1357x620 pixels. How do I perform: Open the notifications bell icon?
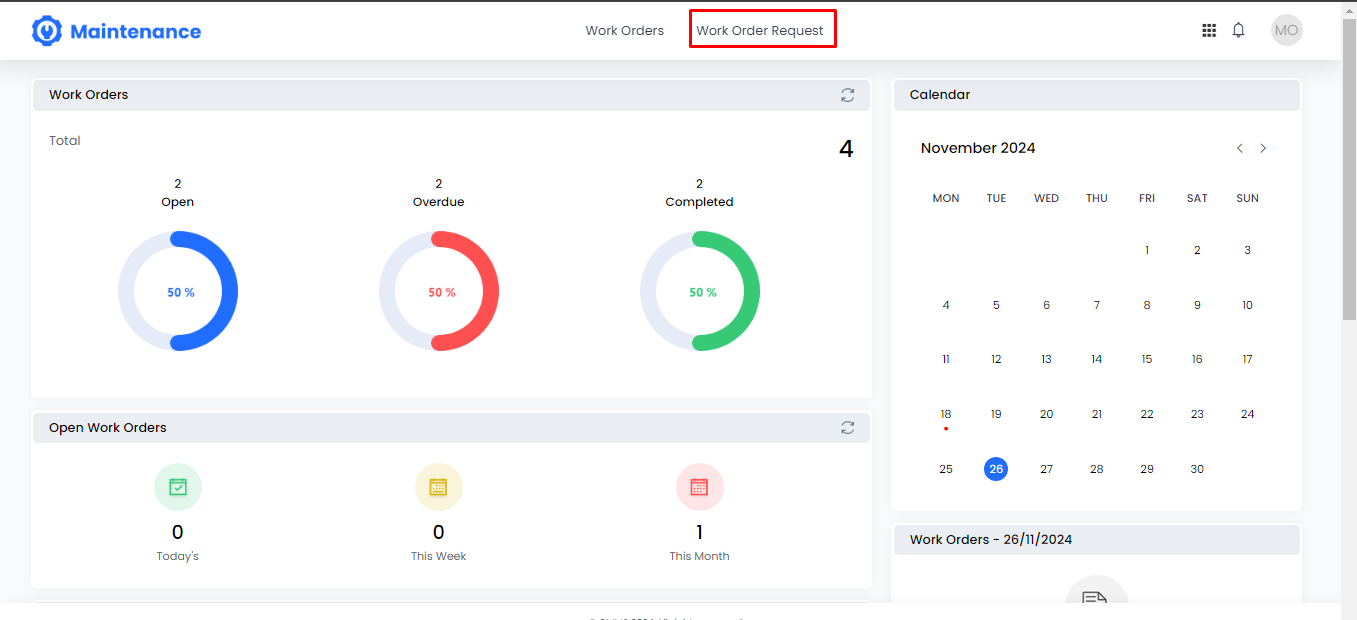pyautogui.click(x=1238, y=30)
